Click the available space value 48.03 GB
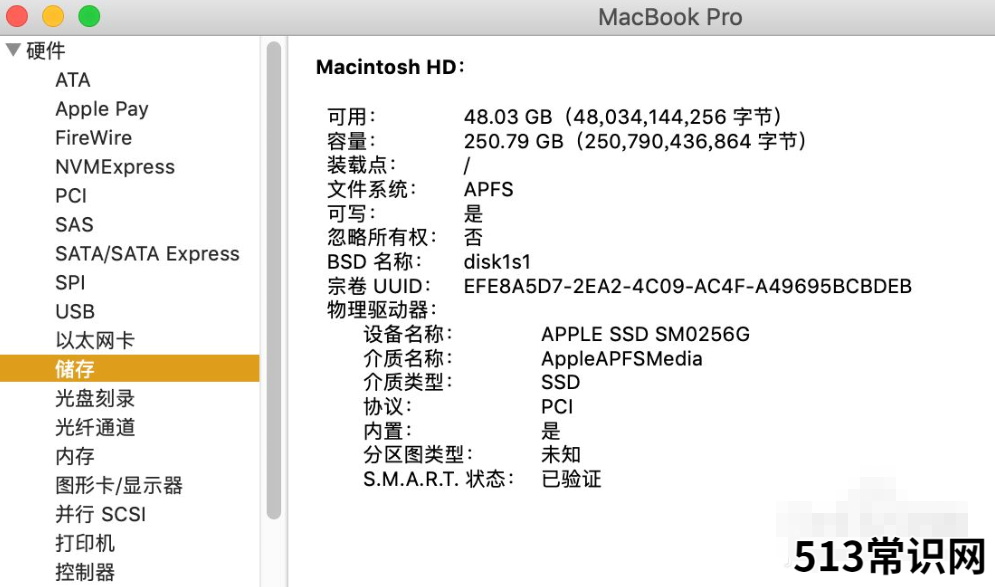 [622, 117]
